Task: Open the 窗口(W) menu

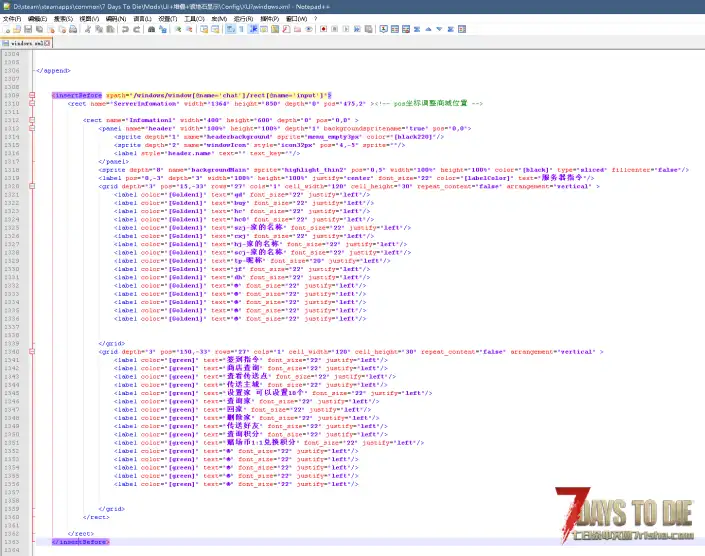Action: (296, 19)
